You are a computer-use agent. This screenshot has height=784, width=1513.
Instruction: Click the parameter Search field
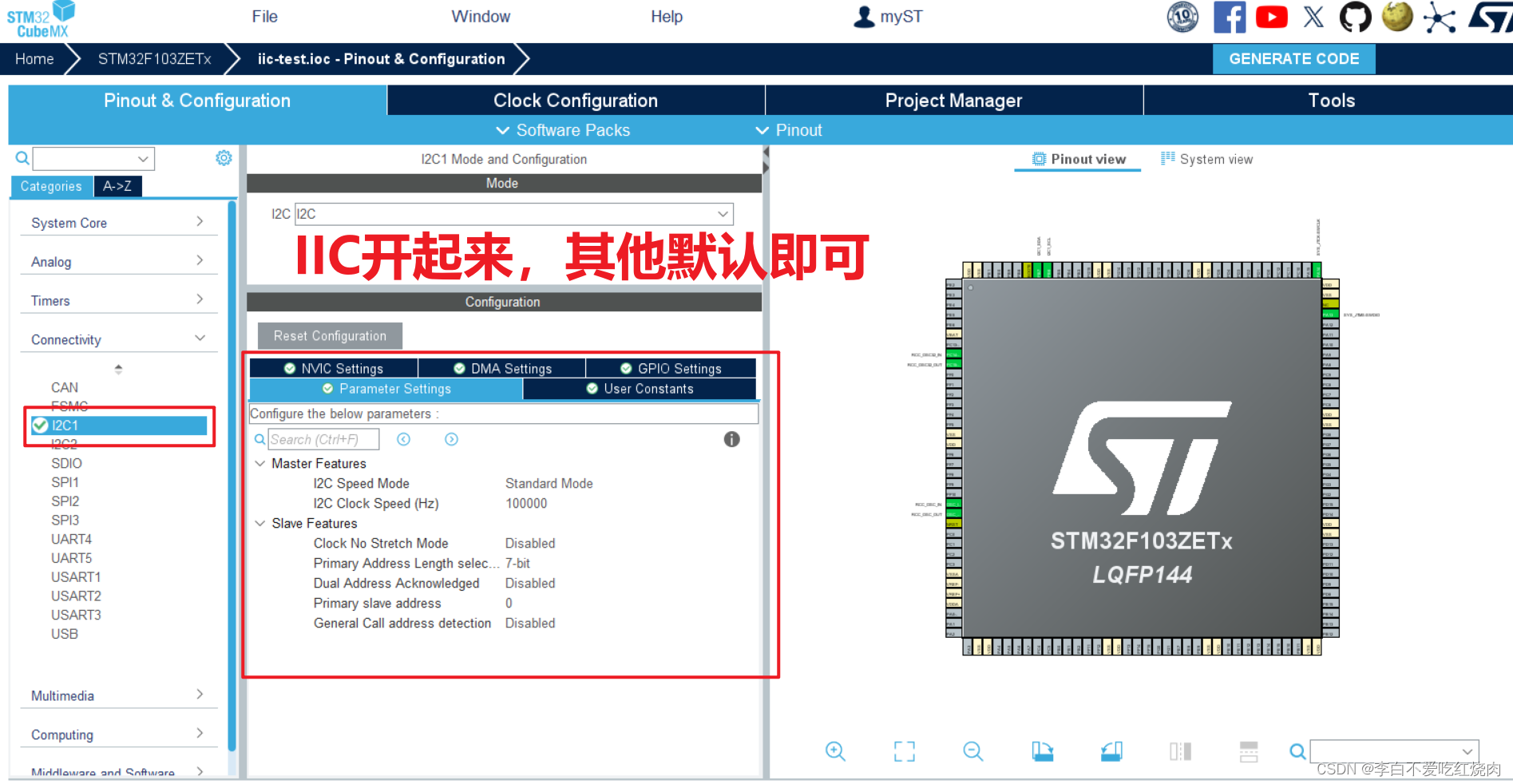[323, 439]
